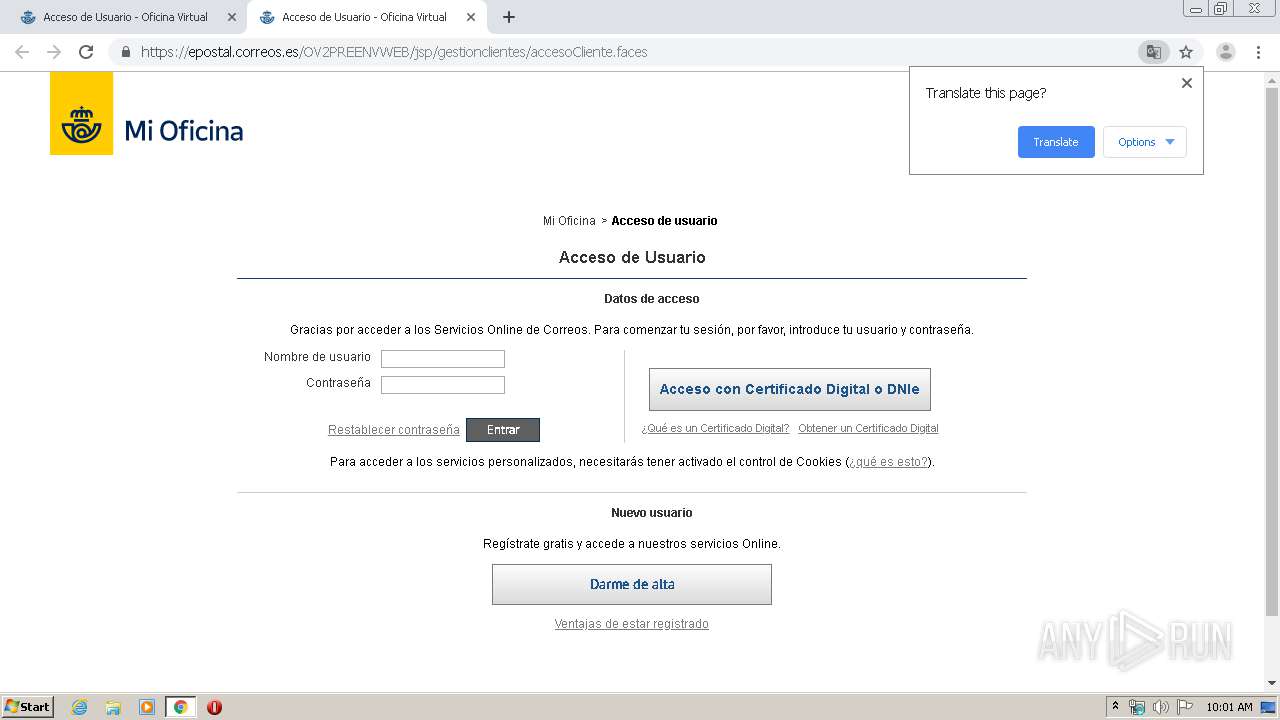The image size is (1280, 720).
Task: Expand the translate Options dropdown
Action: [1145, 142]
